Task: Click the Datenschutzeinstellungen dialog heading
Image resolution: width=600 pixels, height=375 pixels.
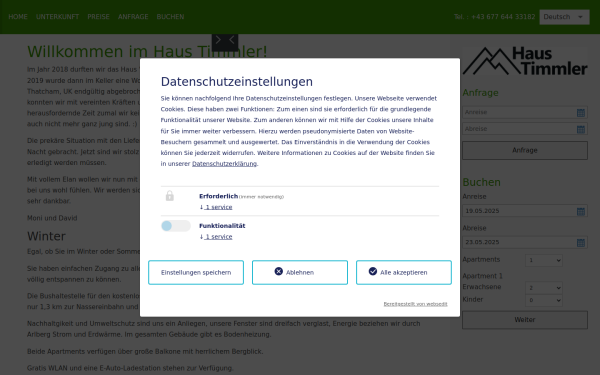Action: (x=237, y=82)
